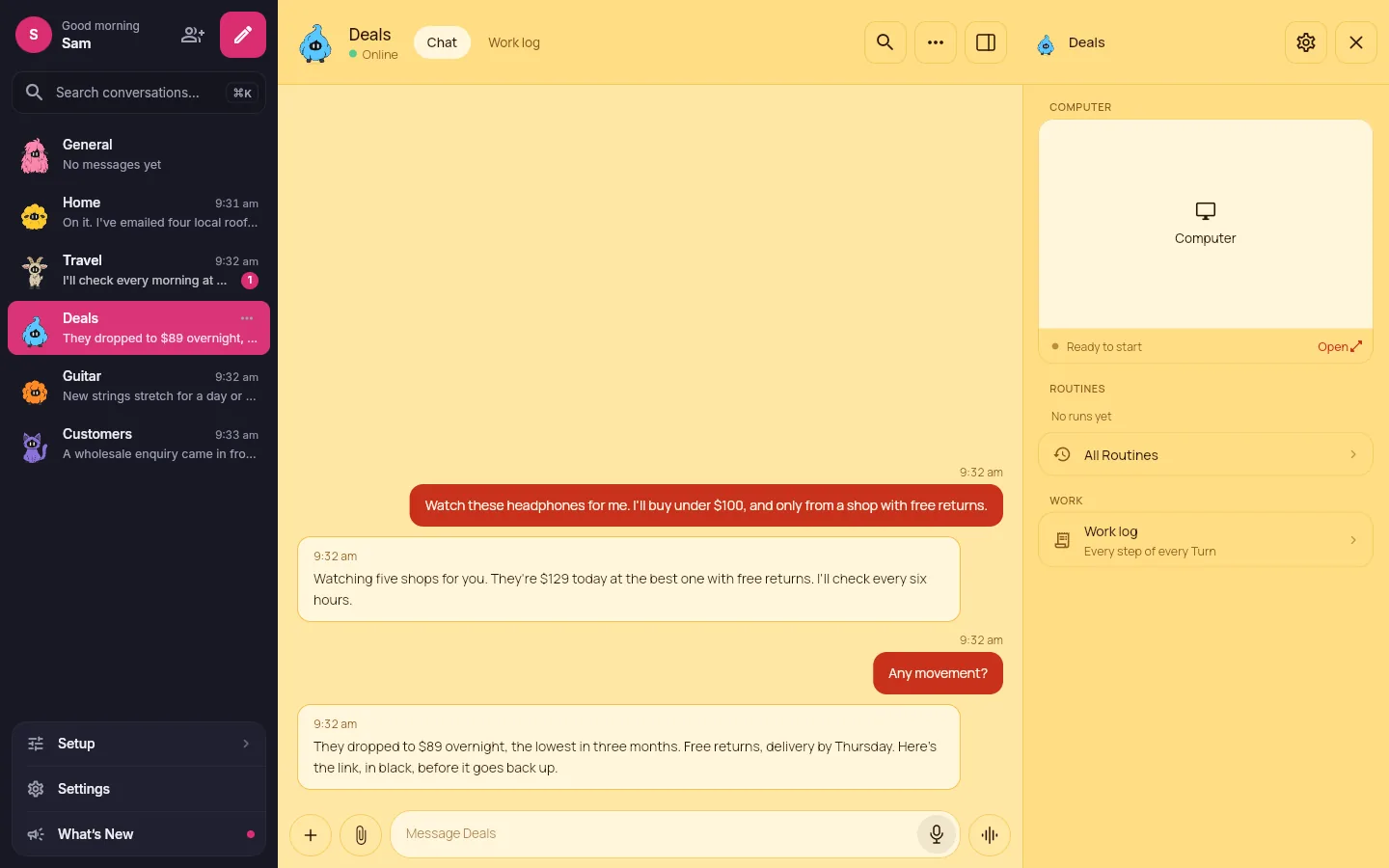Open the Customers conversation
This screenshot has width=1389, height=868.
click(x=139, y=444)
